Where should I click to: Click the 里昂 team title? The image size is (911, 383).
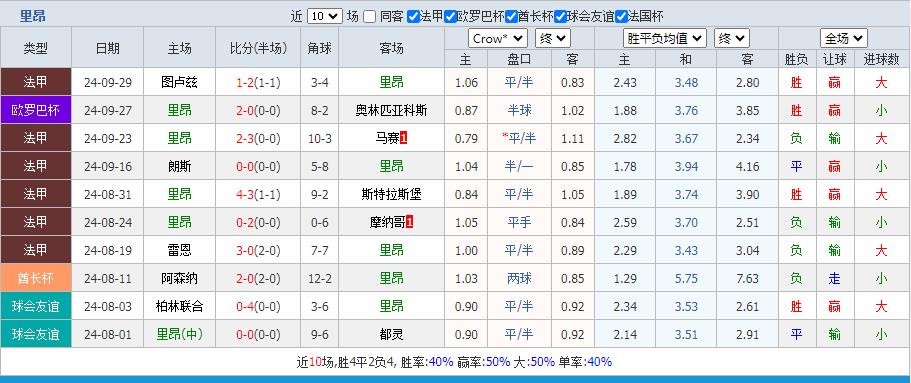pos(33,16)
